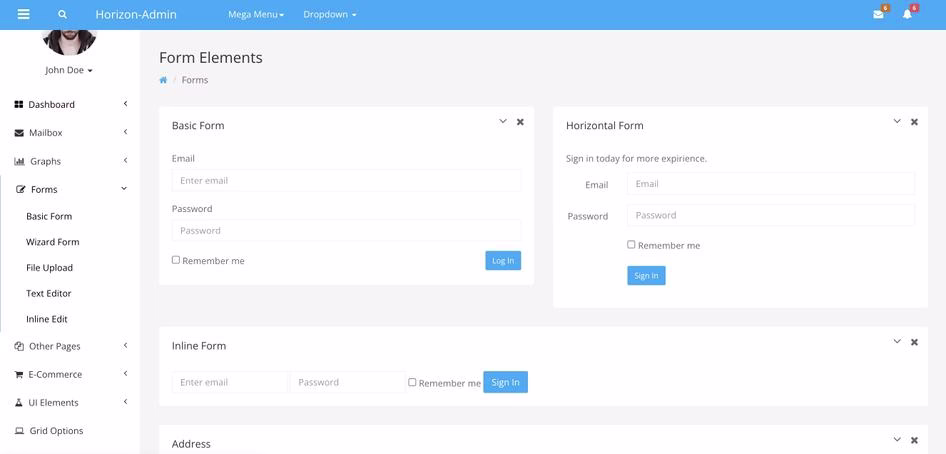Select Inline Edit submenu item
Image resolution: width=946 pixels, height=454 pixels.
pos(47,320)
